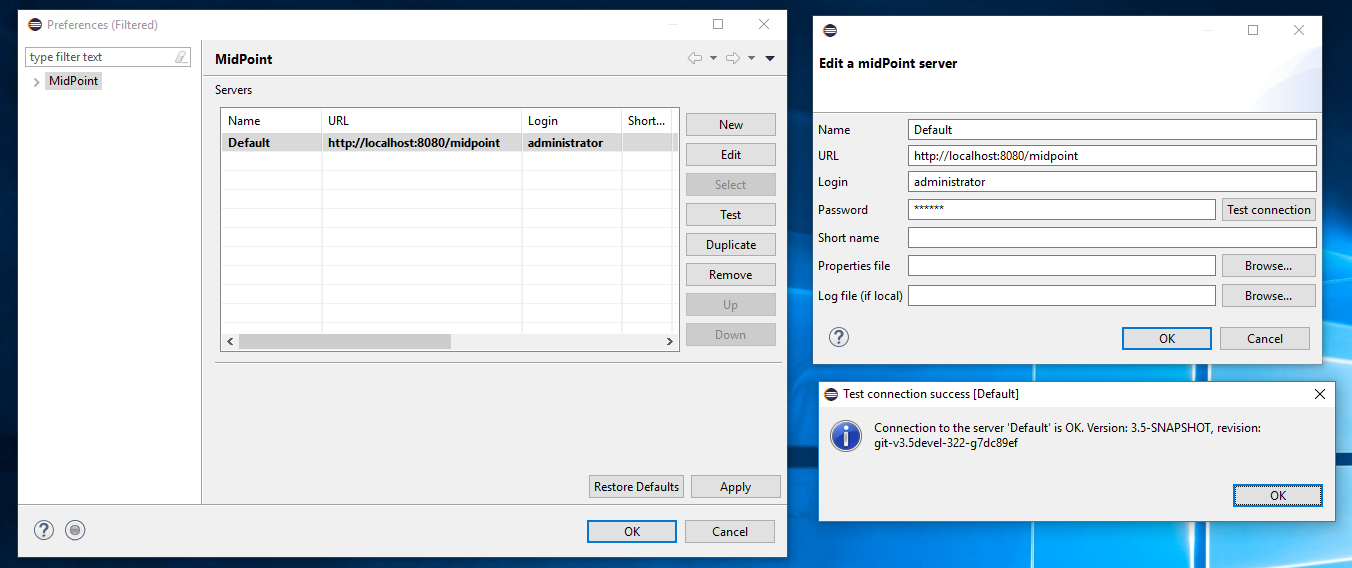Click Restore Defaults in Preferences
Screen dimensions: 1352x568
[x=636, y=487]
